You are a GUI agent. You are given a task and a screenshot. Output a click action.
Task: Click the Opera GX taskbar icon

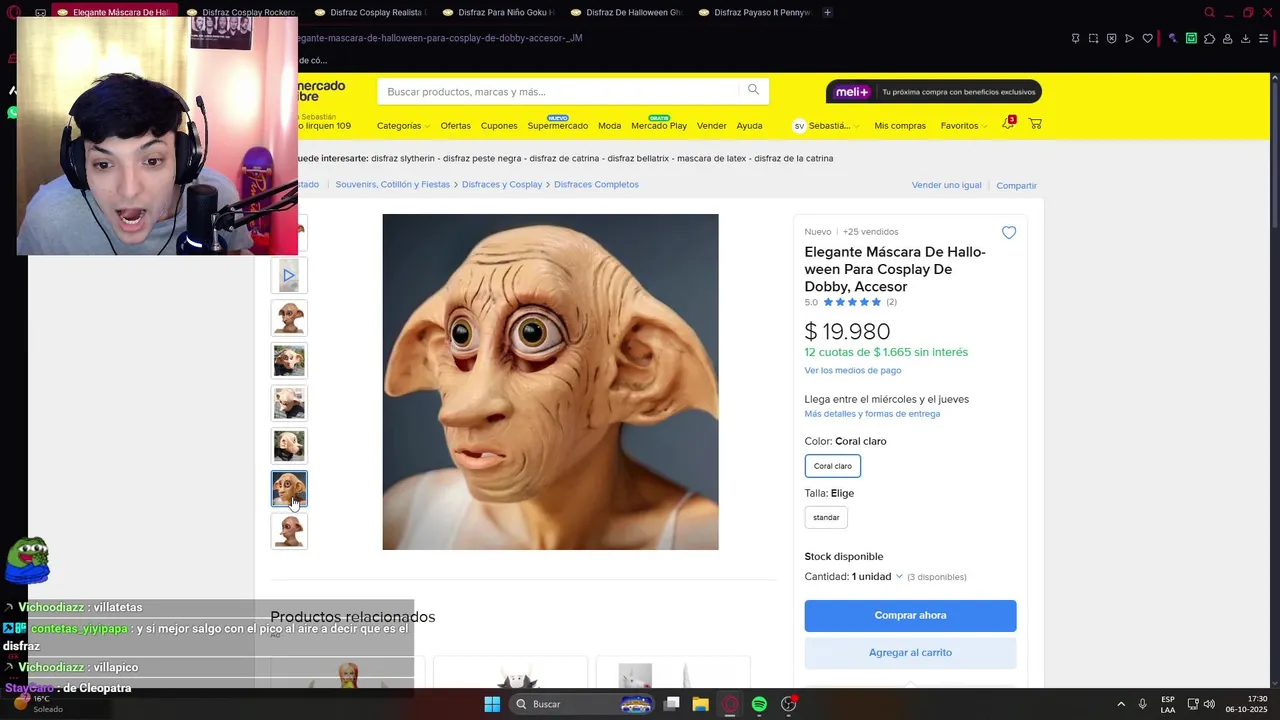click(x=730, y=704)
